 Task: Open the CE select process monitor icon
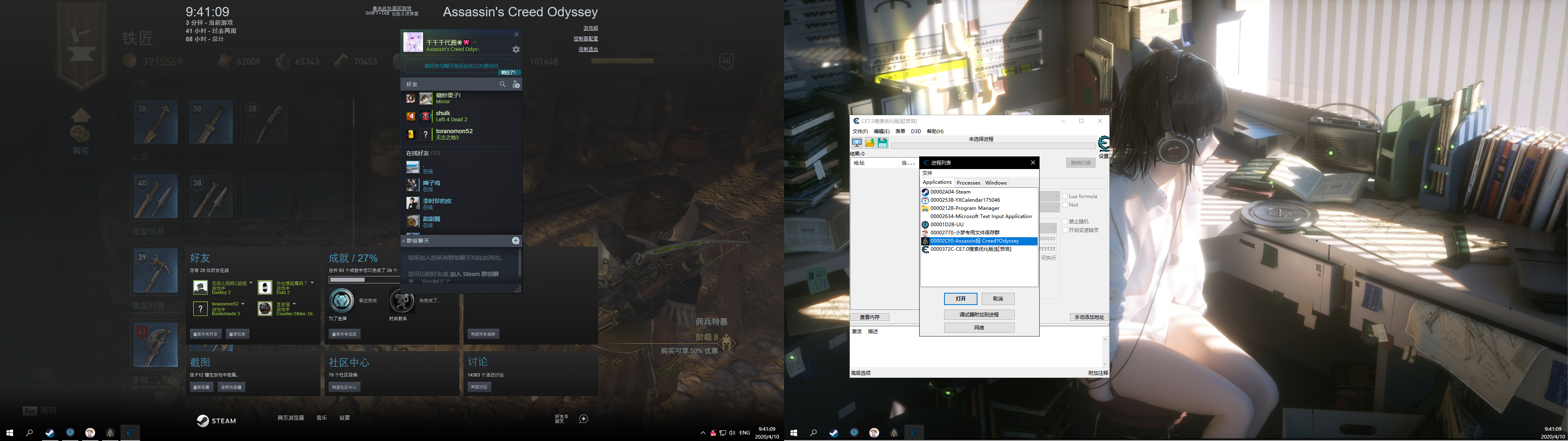857,143
